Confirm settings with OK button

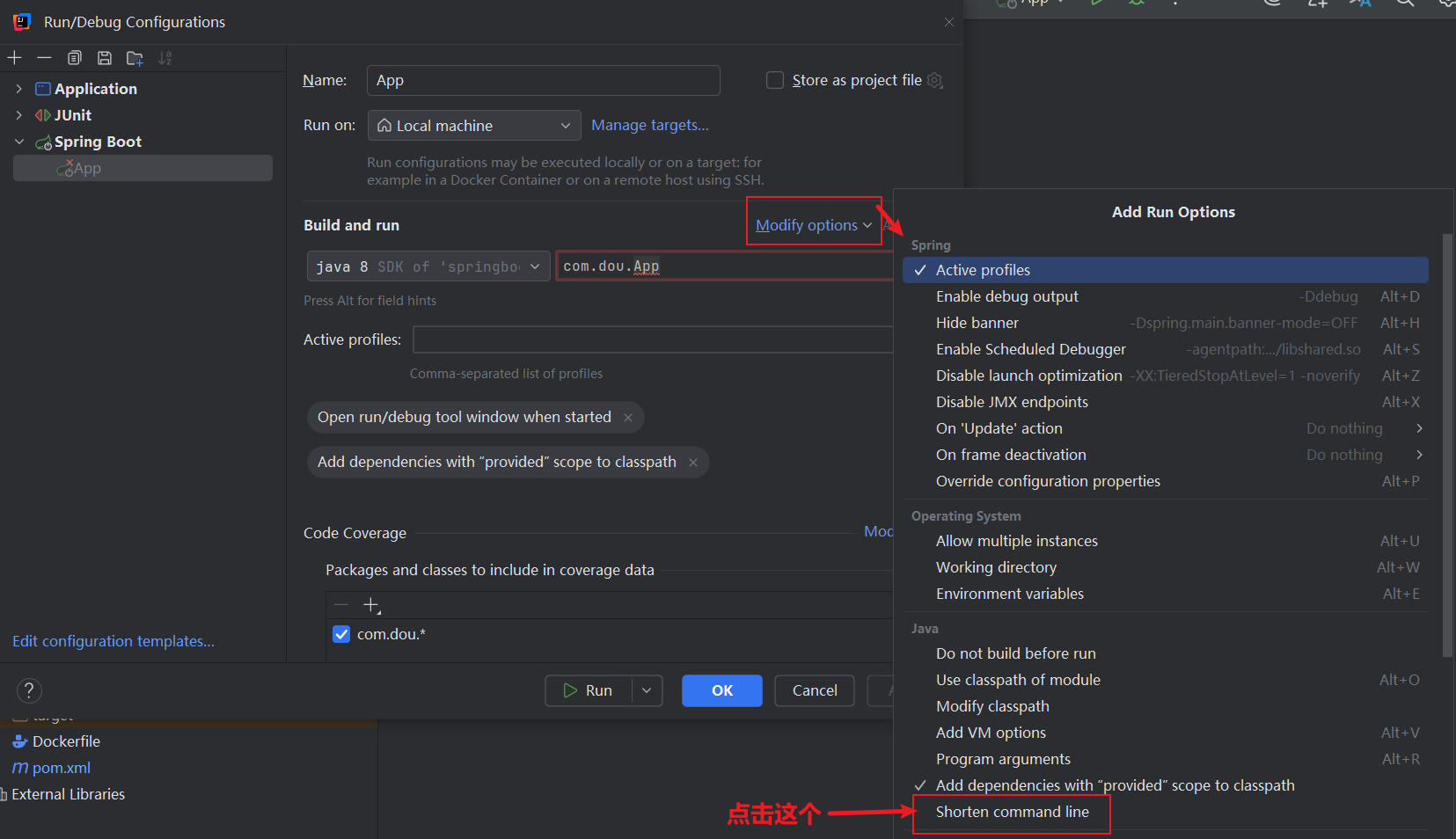[x=721, y=690]
